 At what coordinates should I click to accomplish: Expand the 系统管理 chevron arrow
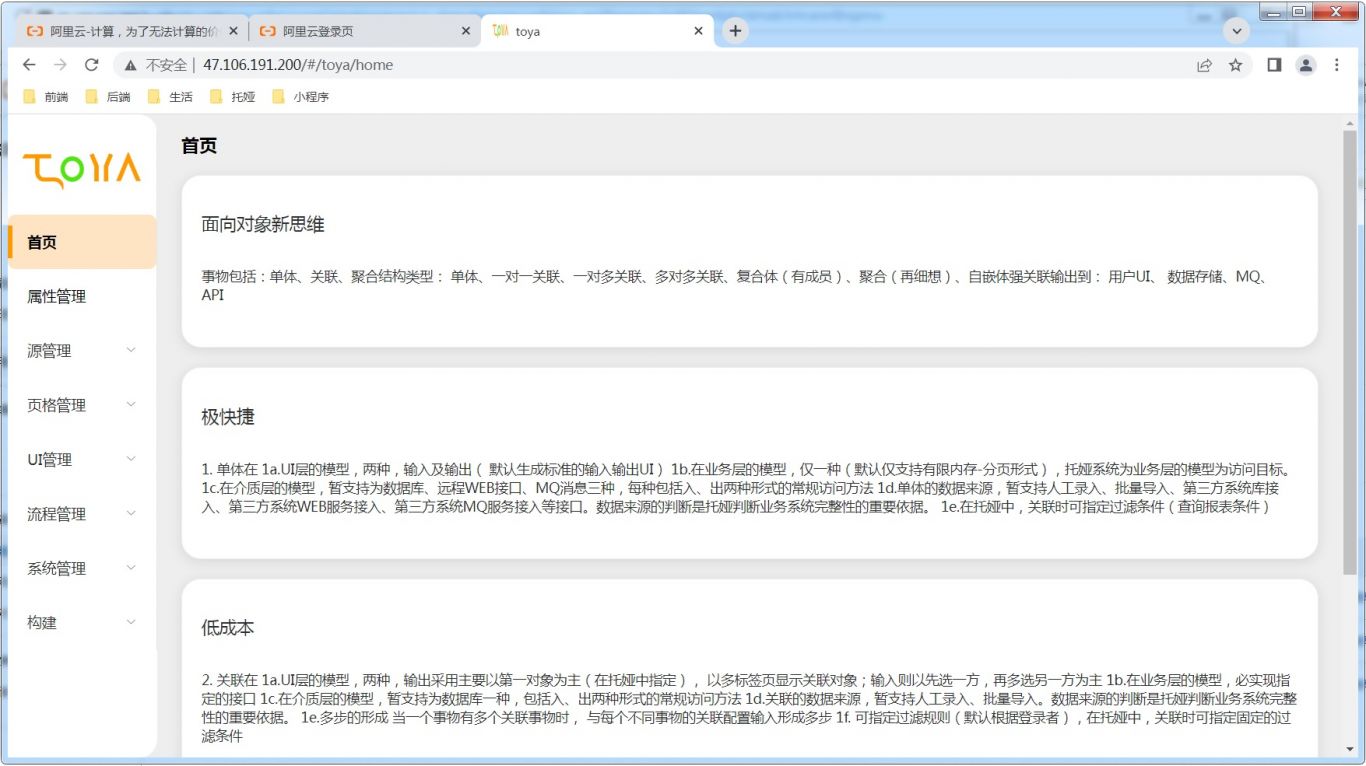(x=131, y=568)
